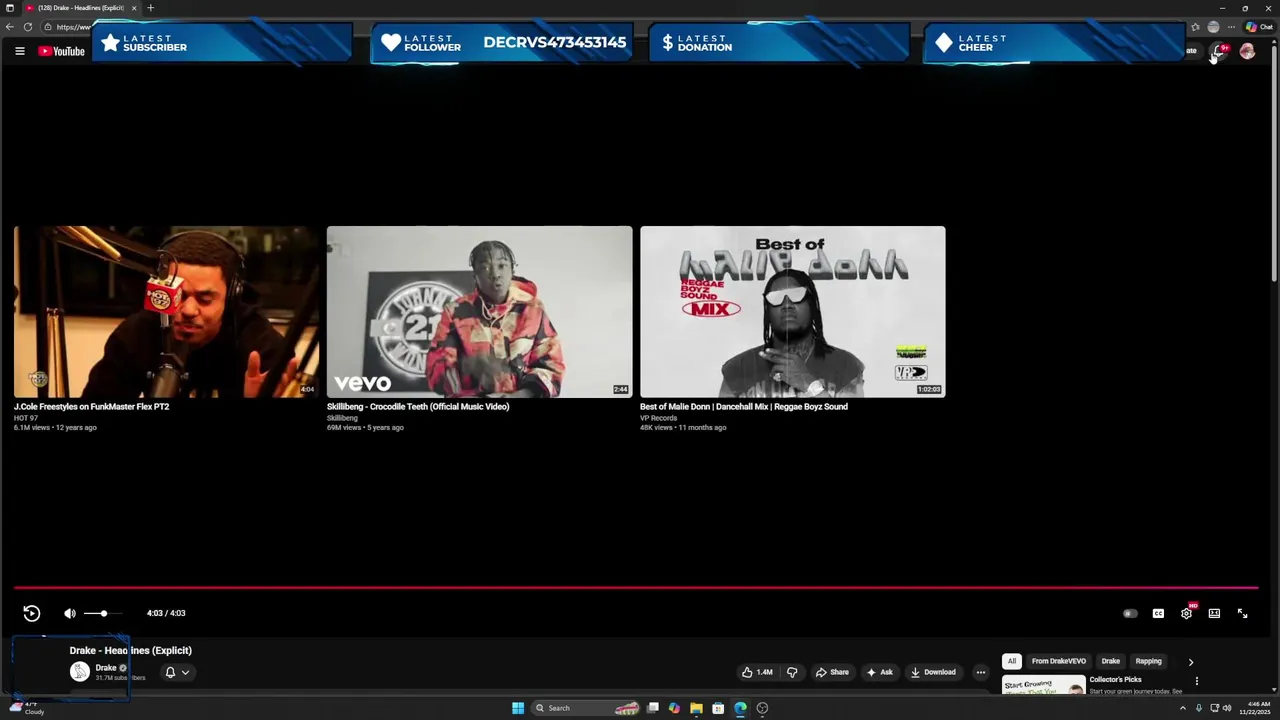Open the J.Cole Freestyles on FunkMaster Flex title
The height and width of the screenshot is (720, 1280).
click(91, 407)
